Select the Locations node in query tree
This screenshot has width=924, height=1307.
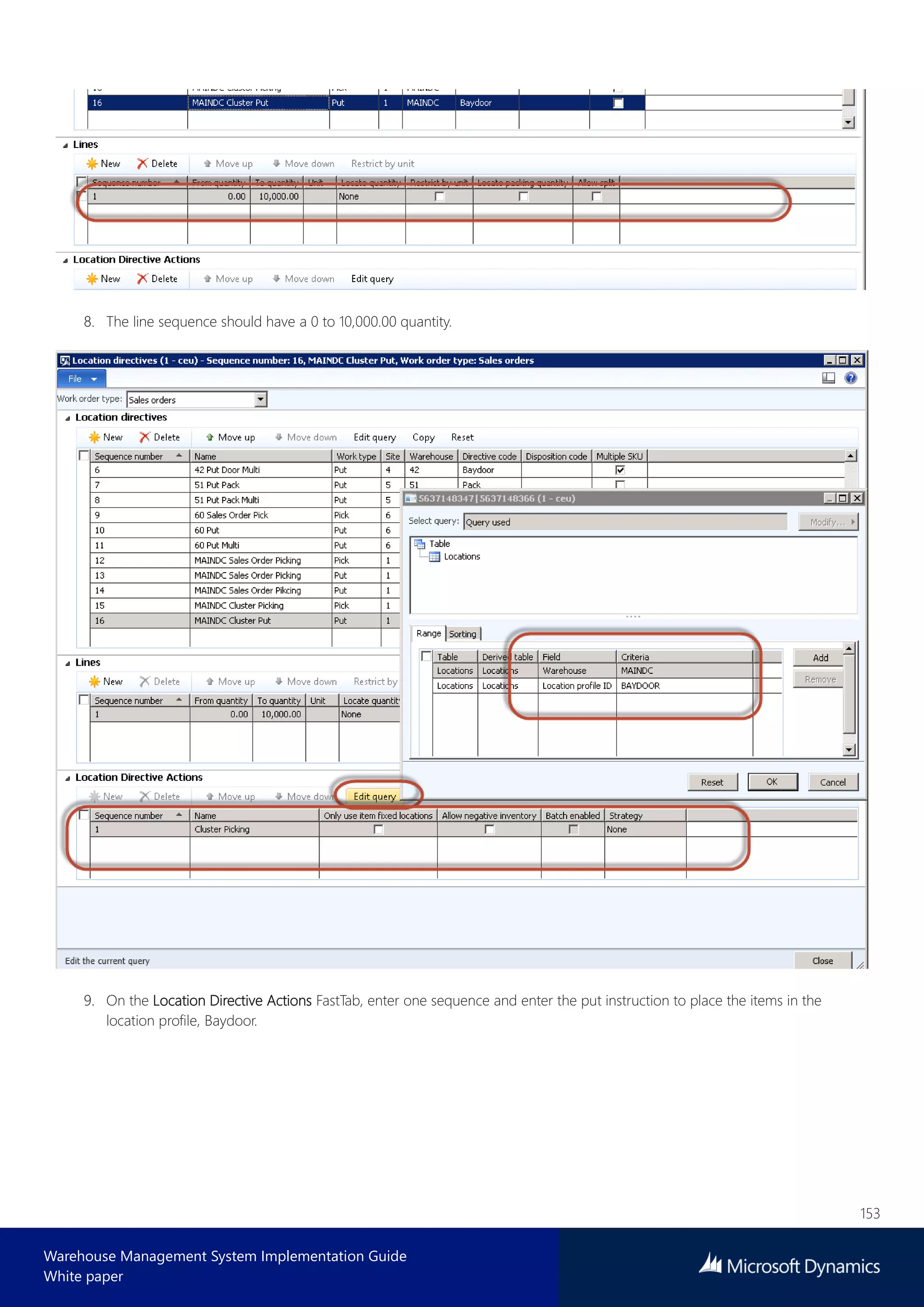tap(462, 557)
